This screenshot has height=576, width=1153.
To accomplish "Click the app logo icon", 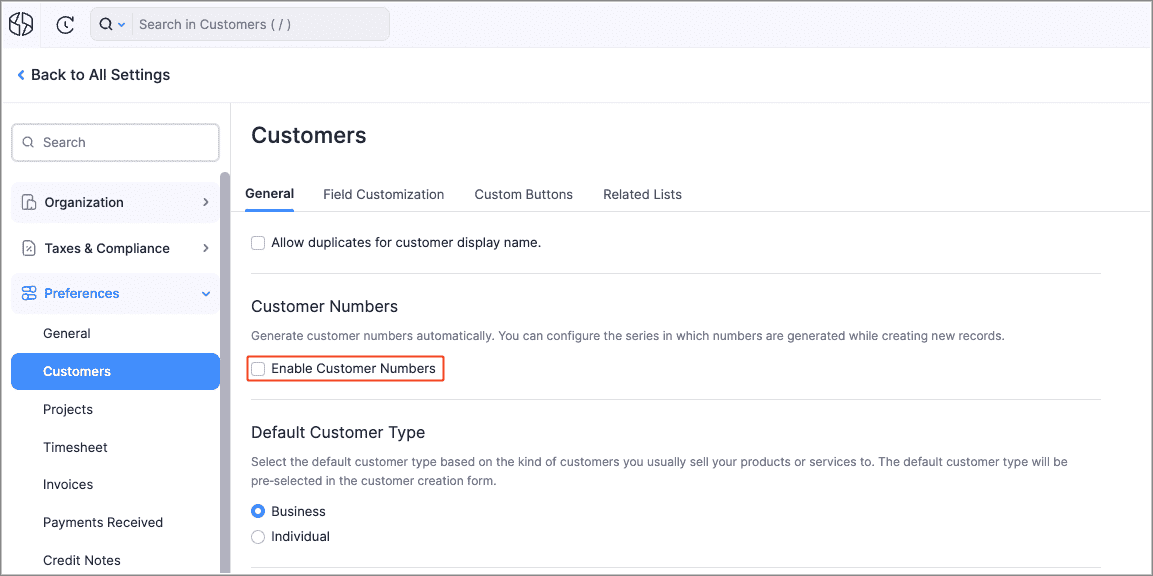I will pos(21,24).
